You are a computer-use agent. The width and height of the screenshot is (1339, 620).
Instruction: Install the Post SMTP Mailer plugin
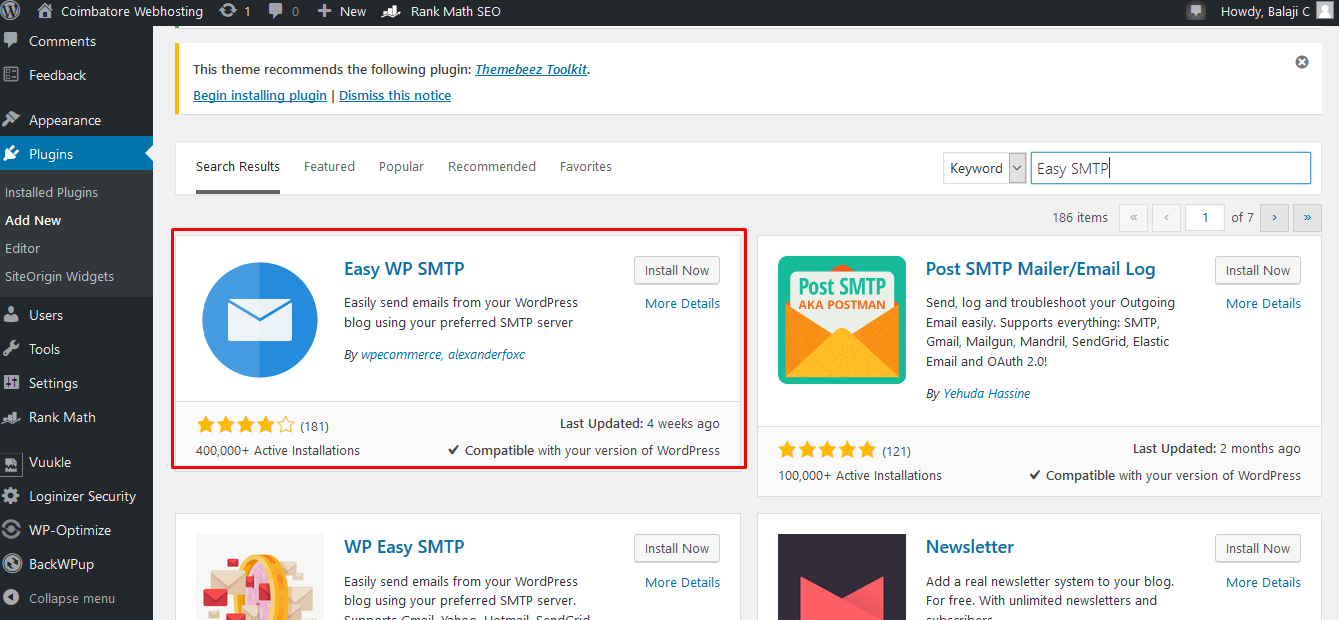click(1258, 270)
